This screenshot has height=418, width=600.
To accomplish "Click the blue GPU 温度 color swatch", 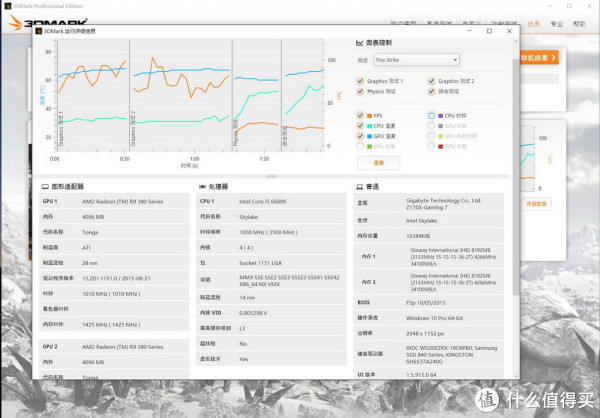I will pyautogui.click(x=369, y=136).
